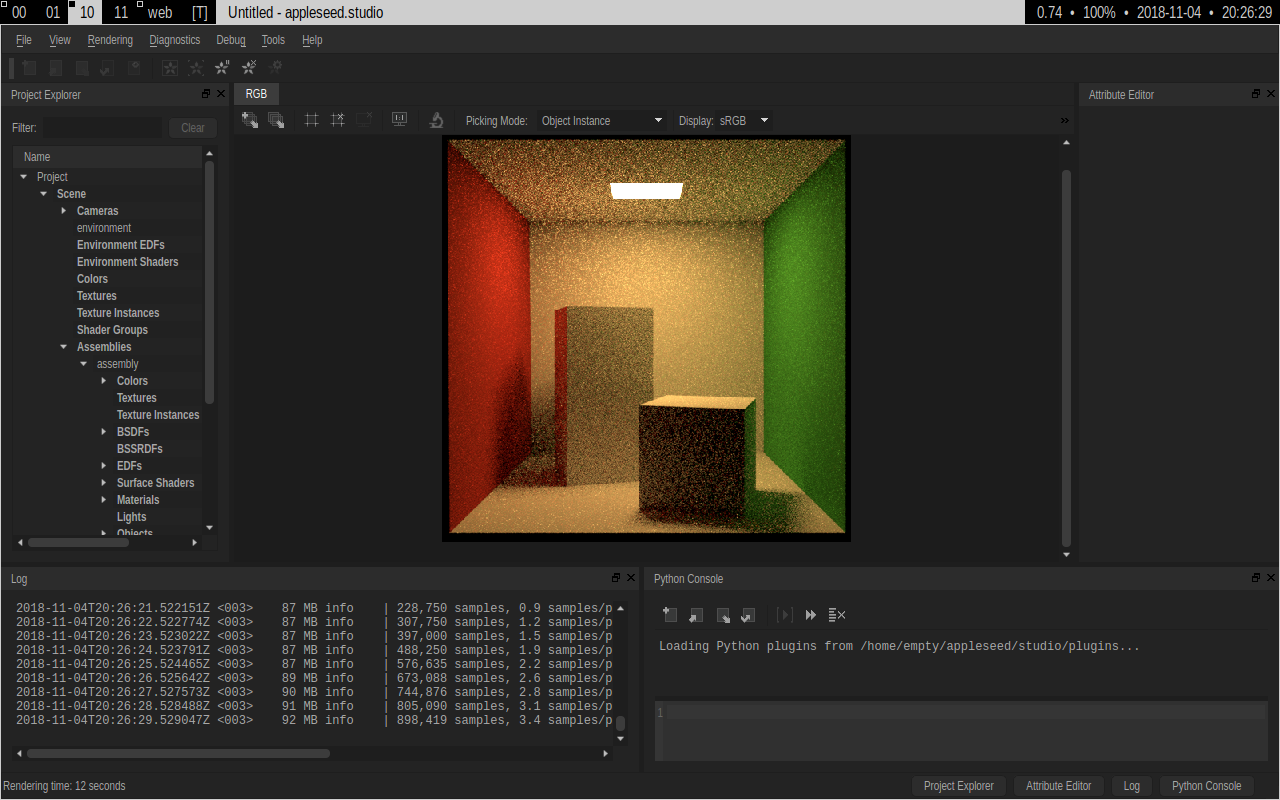Viewport: 1280px width, 800px height.
Task: Float the Project Explorer panel
Action: coord(206,94)
